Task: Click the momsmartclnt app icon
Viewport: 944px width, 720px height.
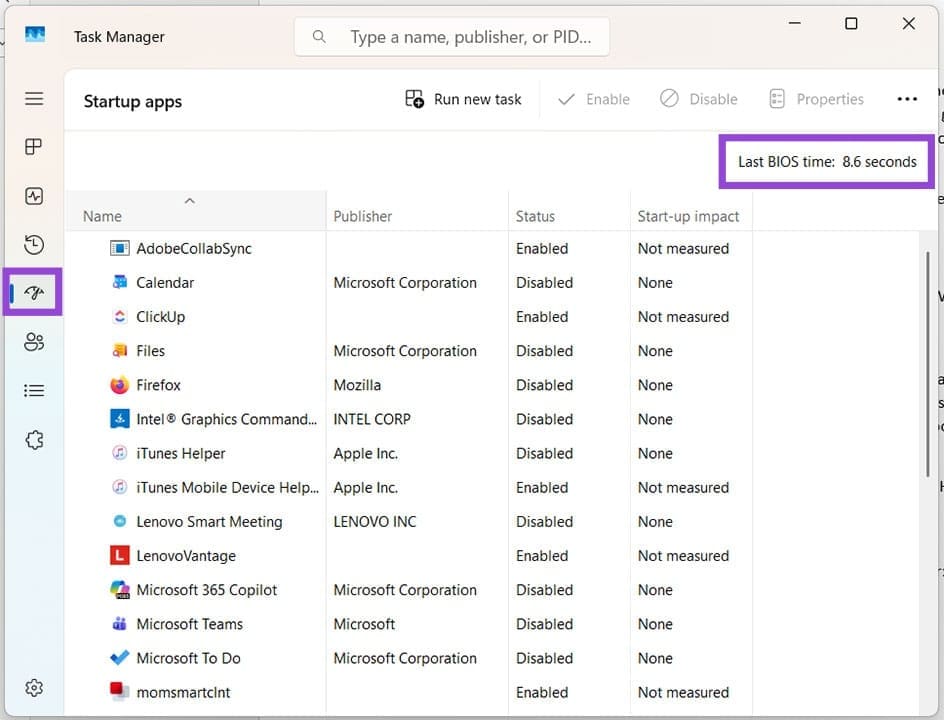Action: [120, 691]
